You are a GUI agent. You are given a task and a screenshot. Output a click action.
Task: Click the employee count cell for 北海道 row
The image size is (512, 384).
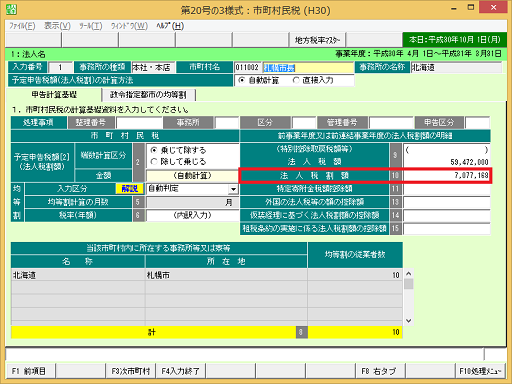[x=355, y=275]
